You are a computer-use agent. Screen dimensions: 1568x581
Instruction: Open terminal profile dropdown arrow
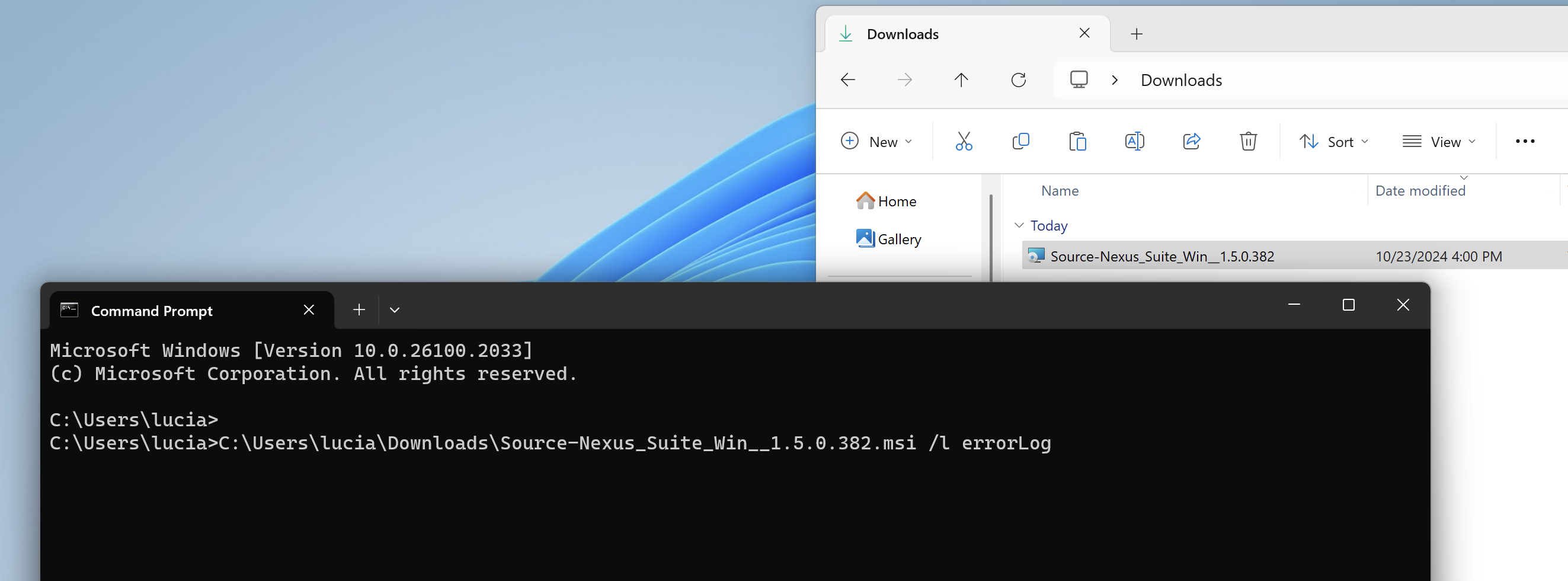click(395, 310)
